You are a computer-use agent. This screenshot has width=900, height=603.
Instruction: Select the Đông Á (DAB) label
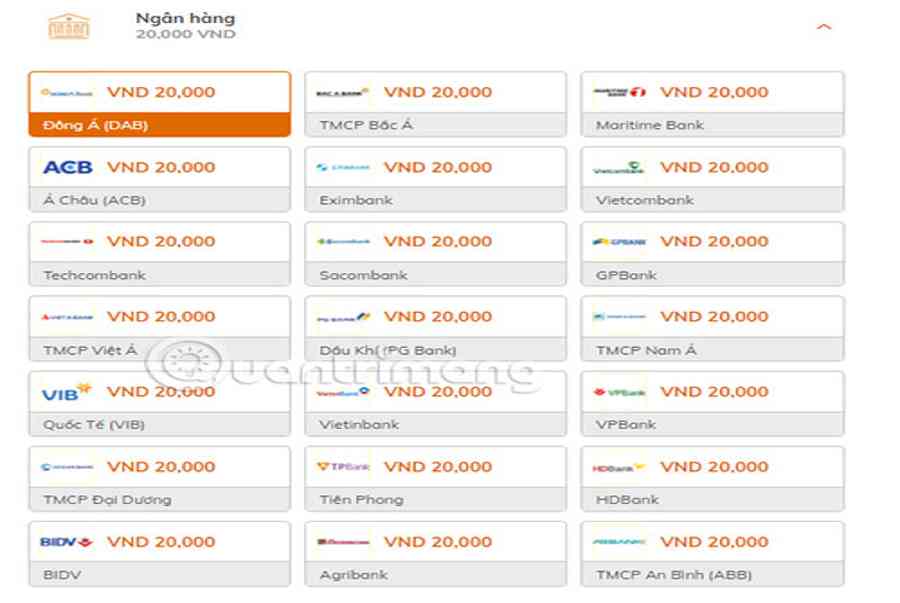pos(95,125)
